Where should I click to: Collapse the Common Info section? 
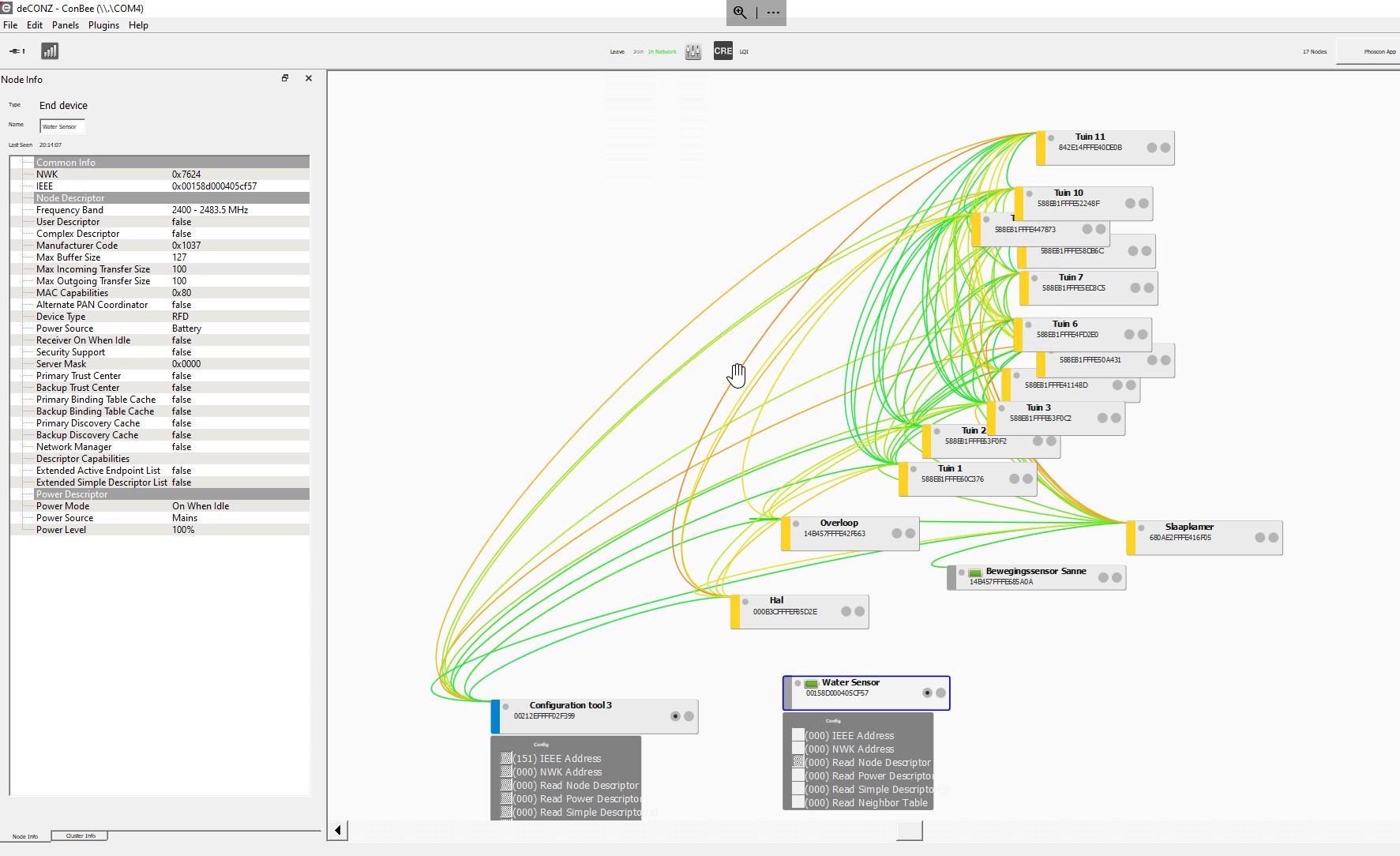point(160,162)
